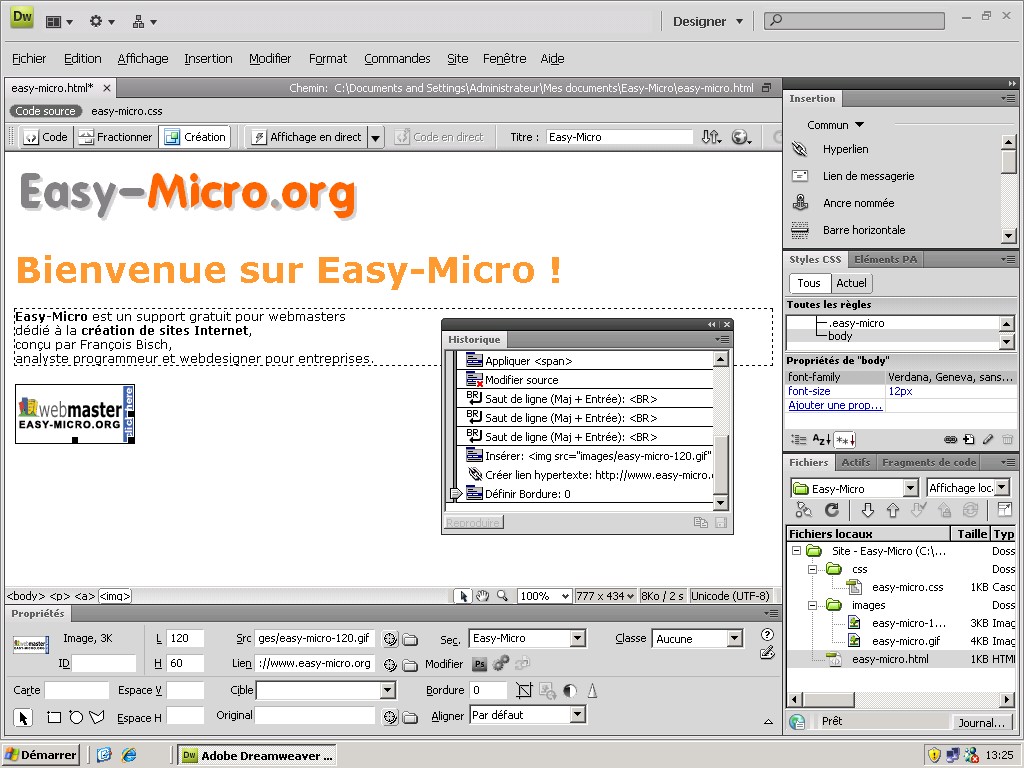
Task: Switch to Eléments PA tab
Action: point(885,259)
